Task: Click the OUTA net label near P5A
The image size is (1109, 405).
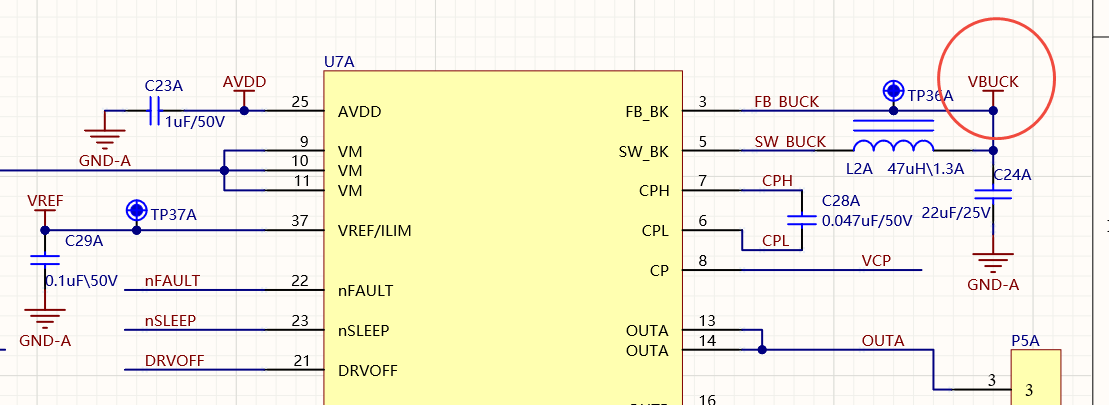Action: [x=883, y=341]
